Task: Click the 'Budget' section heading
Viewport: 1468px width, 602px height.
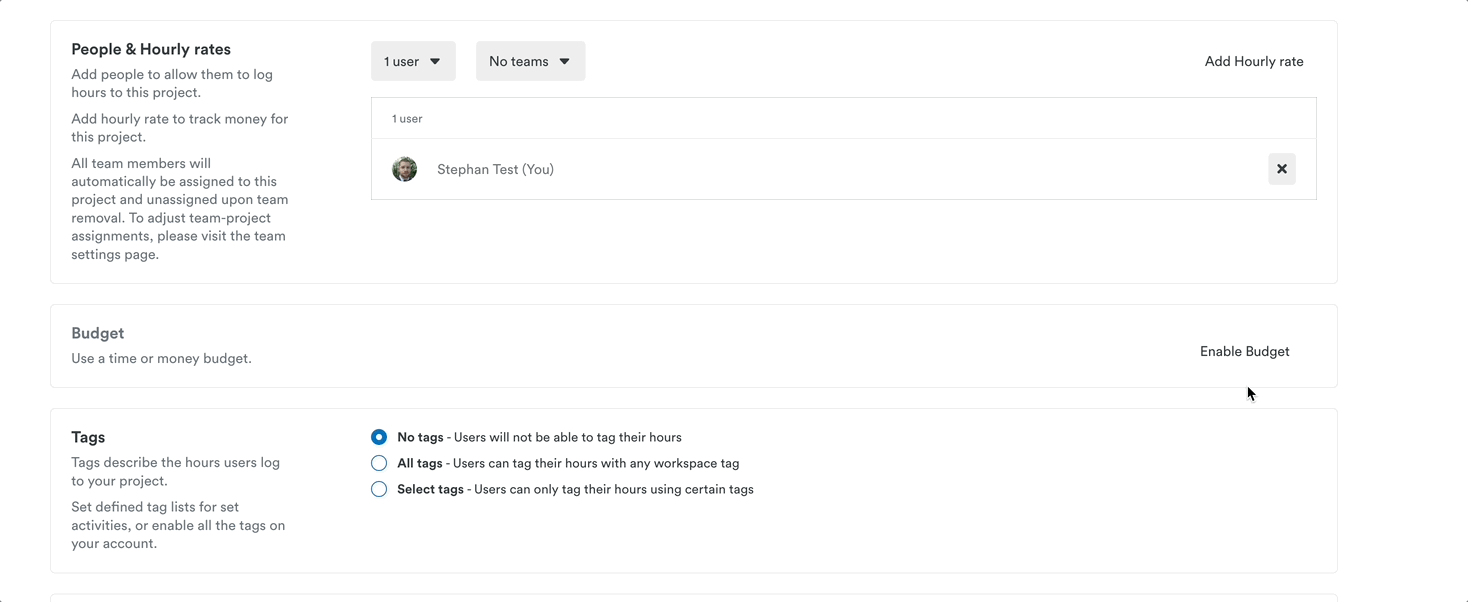Action: (98, 333)
